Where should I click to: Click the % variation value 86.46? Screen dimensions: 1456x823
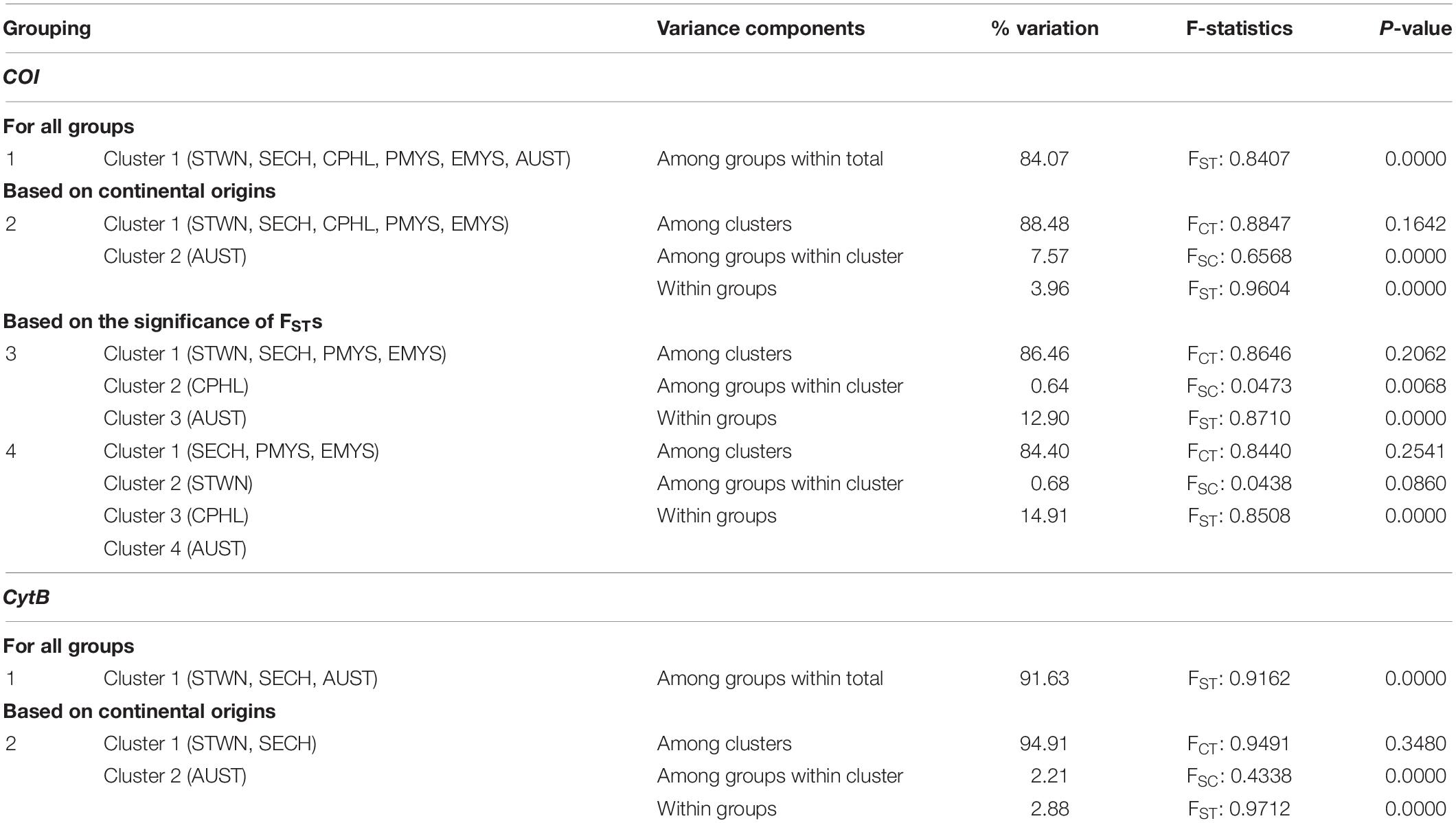pos(1044,354)
